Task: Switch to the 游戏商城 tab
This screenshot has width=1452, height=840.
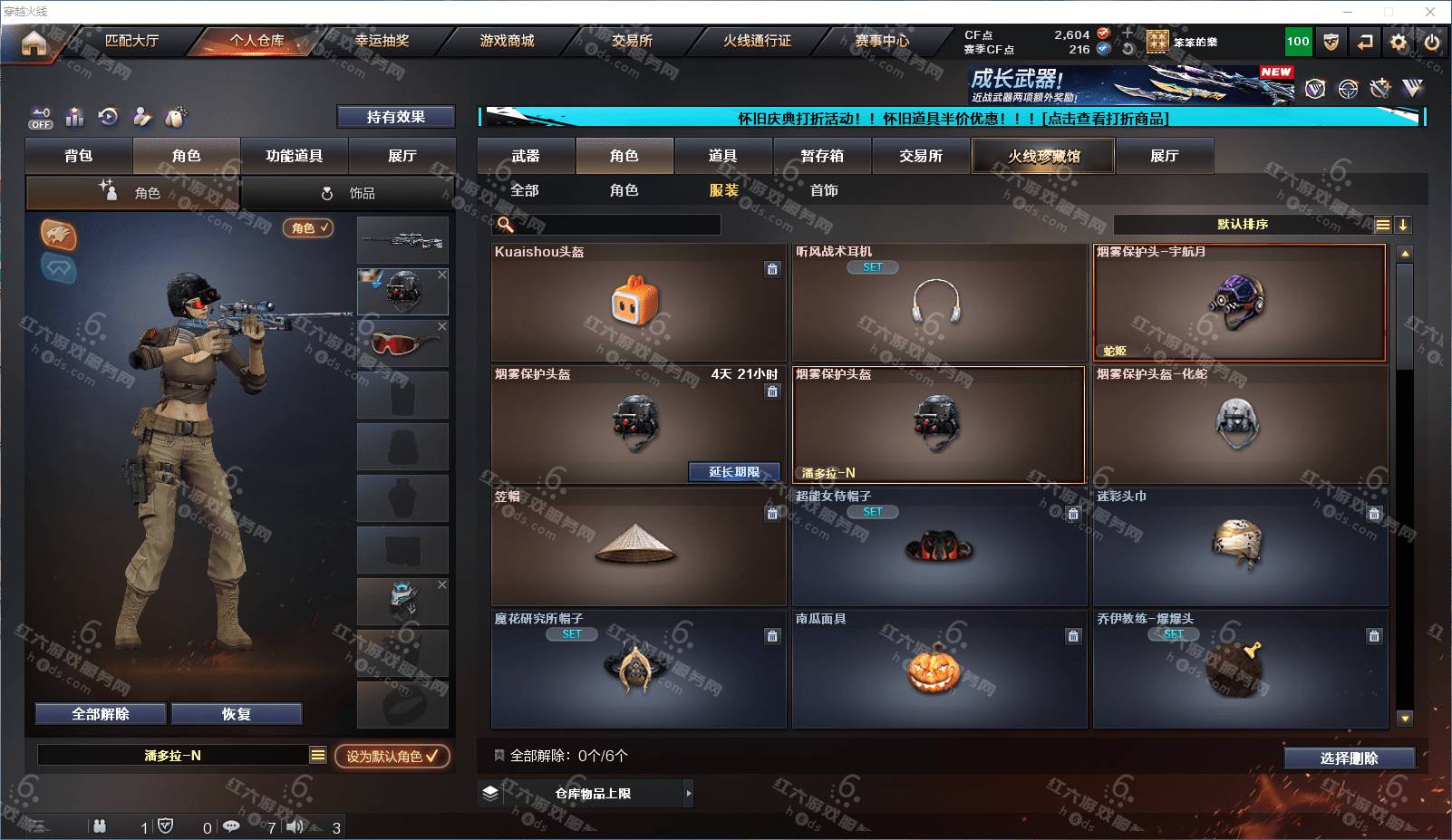Action: click(x=507, y=41)
